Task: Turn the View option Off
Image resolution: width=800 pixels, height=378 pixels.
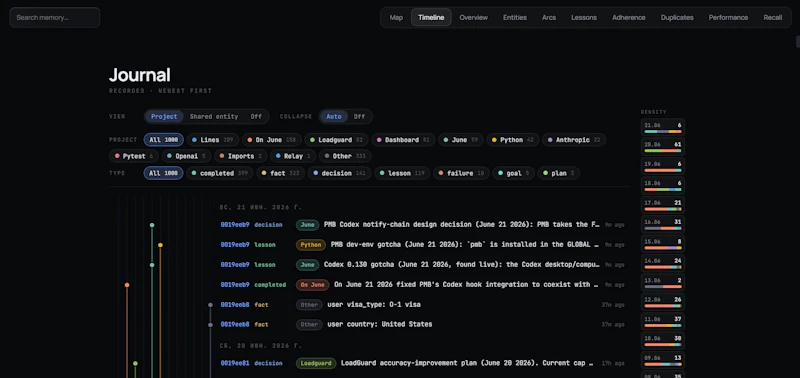Action: 256,116
